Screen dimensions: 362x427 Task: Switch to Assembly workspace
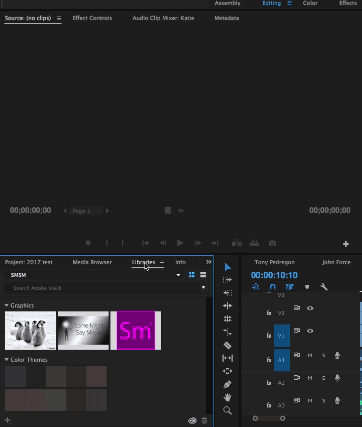pyautogui.click(x=227, y=3)
